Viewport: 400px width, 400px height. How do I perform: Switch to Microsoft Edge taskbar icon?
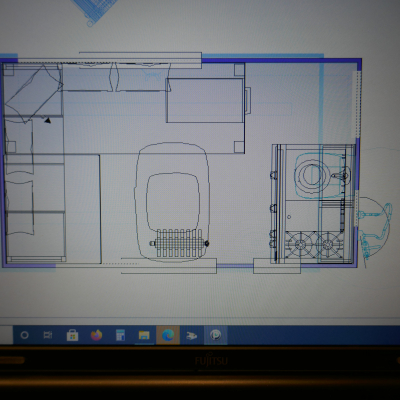(168, 335)
